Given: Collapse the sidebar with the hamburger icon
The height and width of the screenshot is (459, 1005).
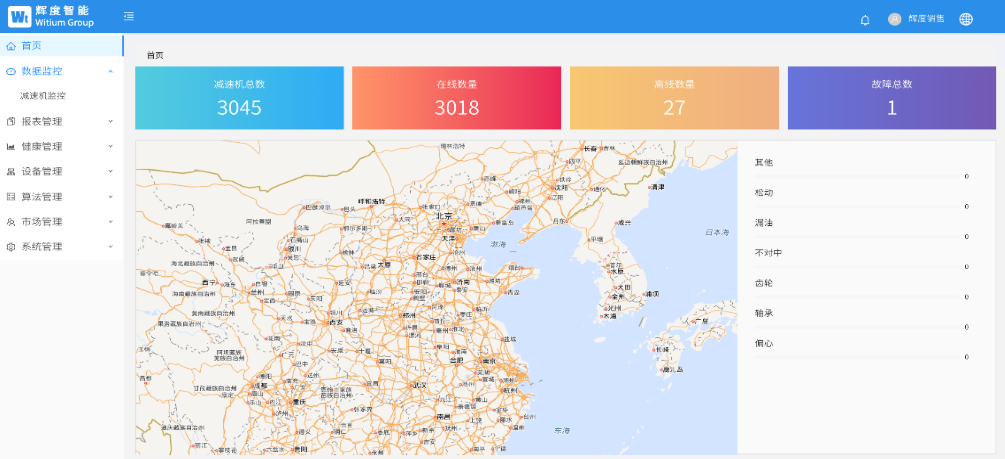Looking at the screenshot, I should (128, 16).
